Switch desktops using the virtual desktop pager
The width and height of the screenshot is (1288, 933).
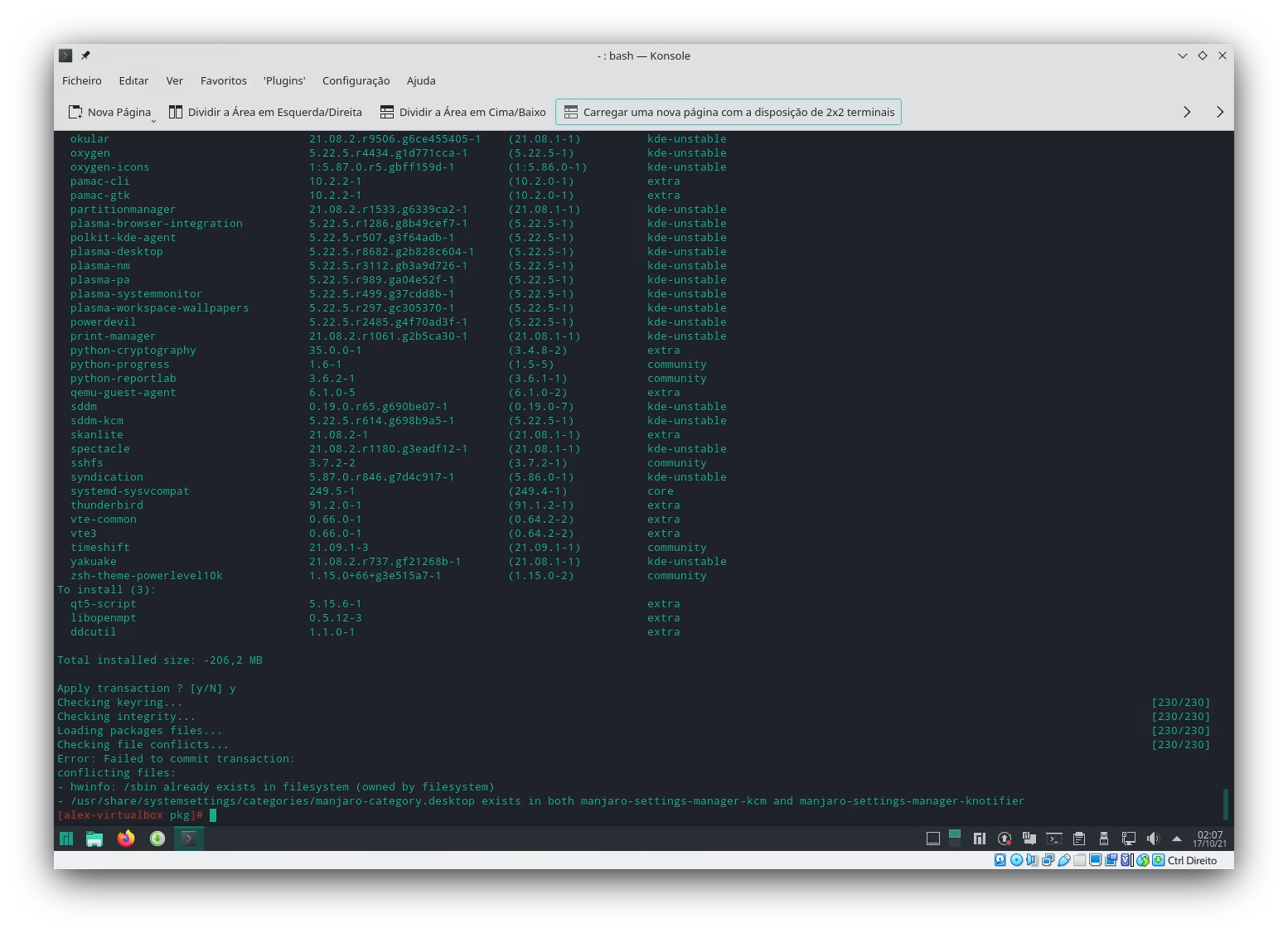(x=955, y=839)
